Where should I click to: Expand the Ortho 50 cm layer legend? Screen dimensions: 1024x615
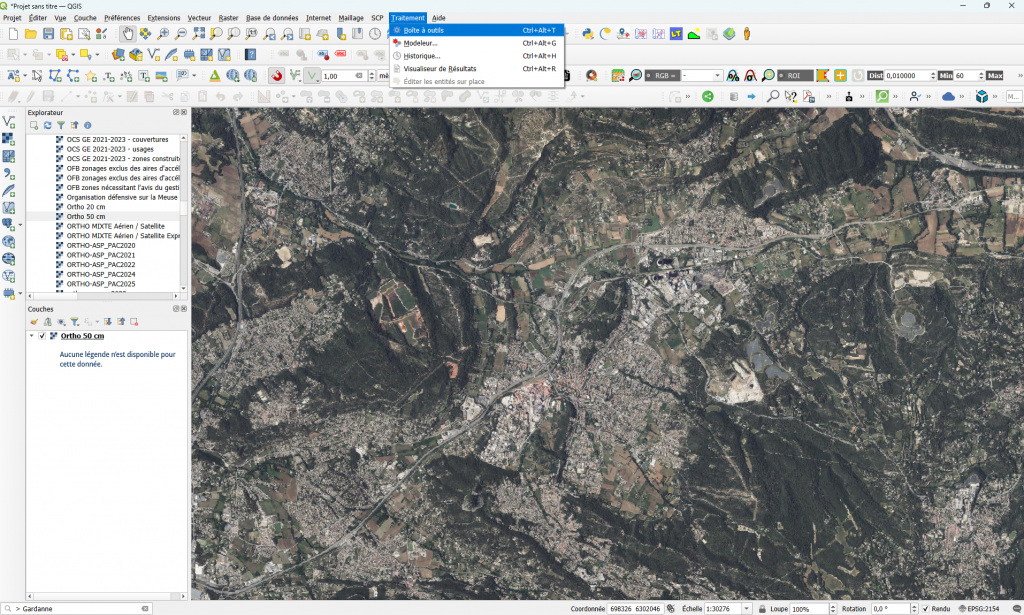pos(31,336)
